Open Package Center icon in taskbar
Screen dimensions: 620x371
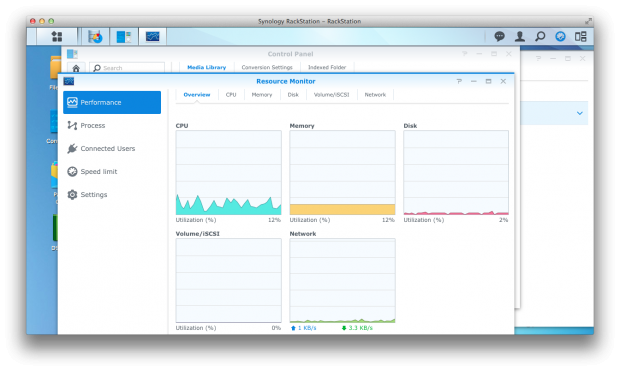click(x=95, y=36)
